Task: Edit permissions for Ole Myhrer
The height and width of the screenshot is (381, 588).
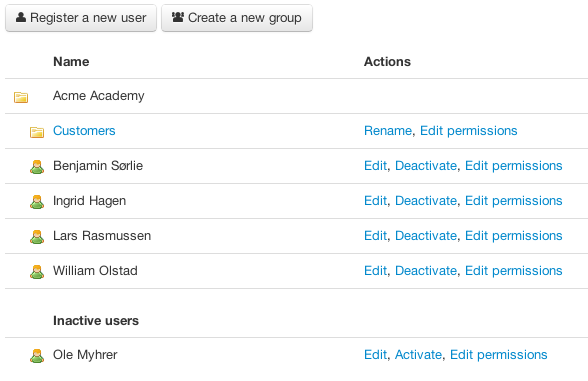Action: click(498, 354)
